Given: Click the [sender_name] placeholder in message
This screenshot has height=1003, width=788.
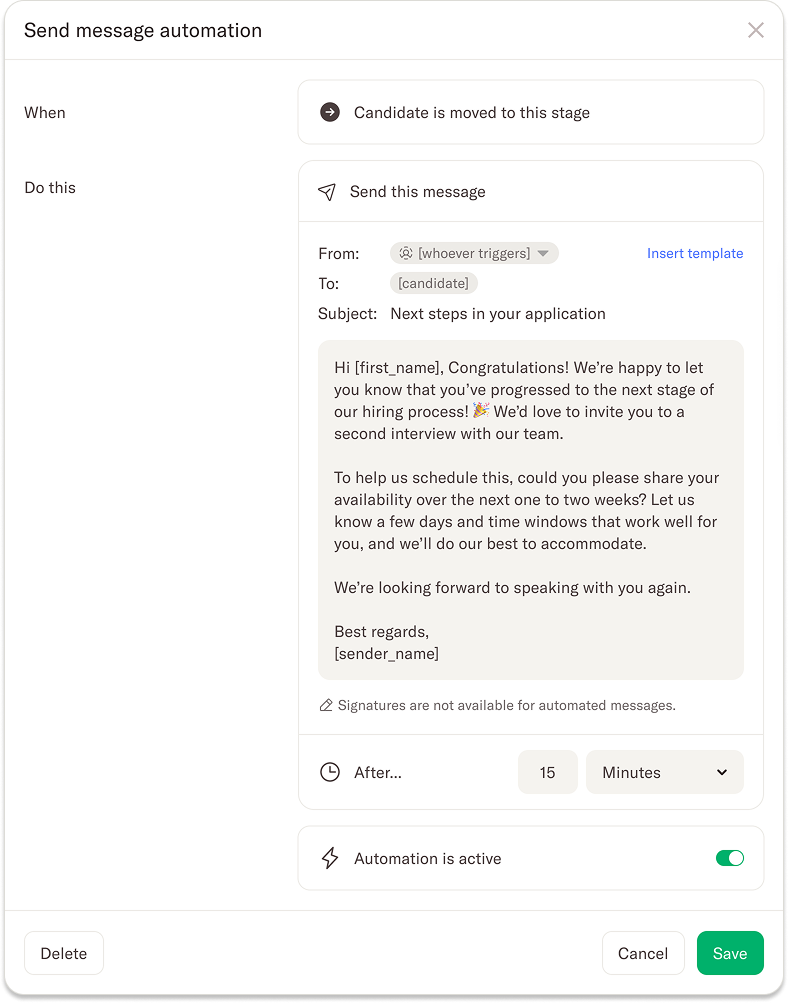Looking at the screenshot, I should [x=386, y=654].
